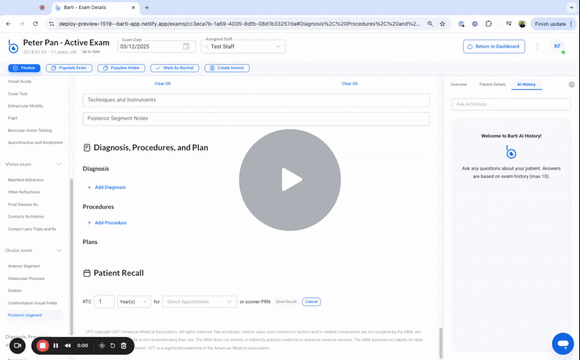Viewport: 580px width, 360px height.
Task: Play the video with the center play button
Action: (x=290, y=180)
